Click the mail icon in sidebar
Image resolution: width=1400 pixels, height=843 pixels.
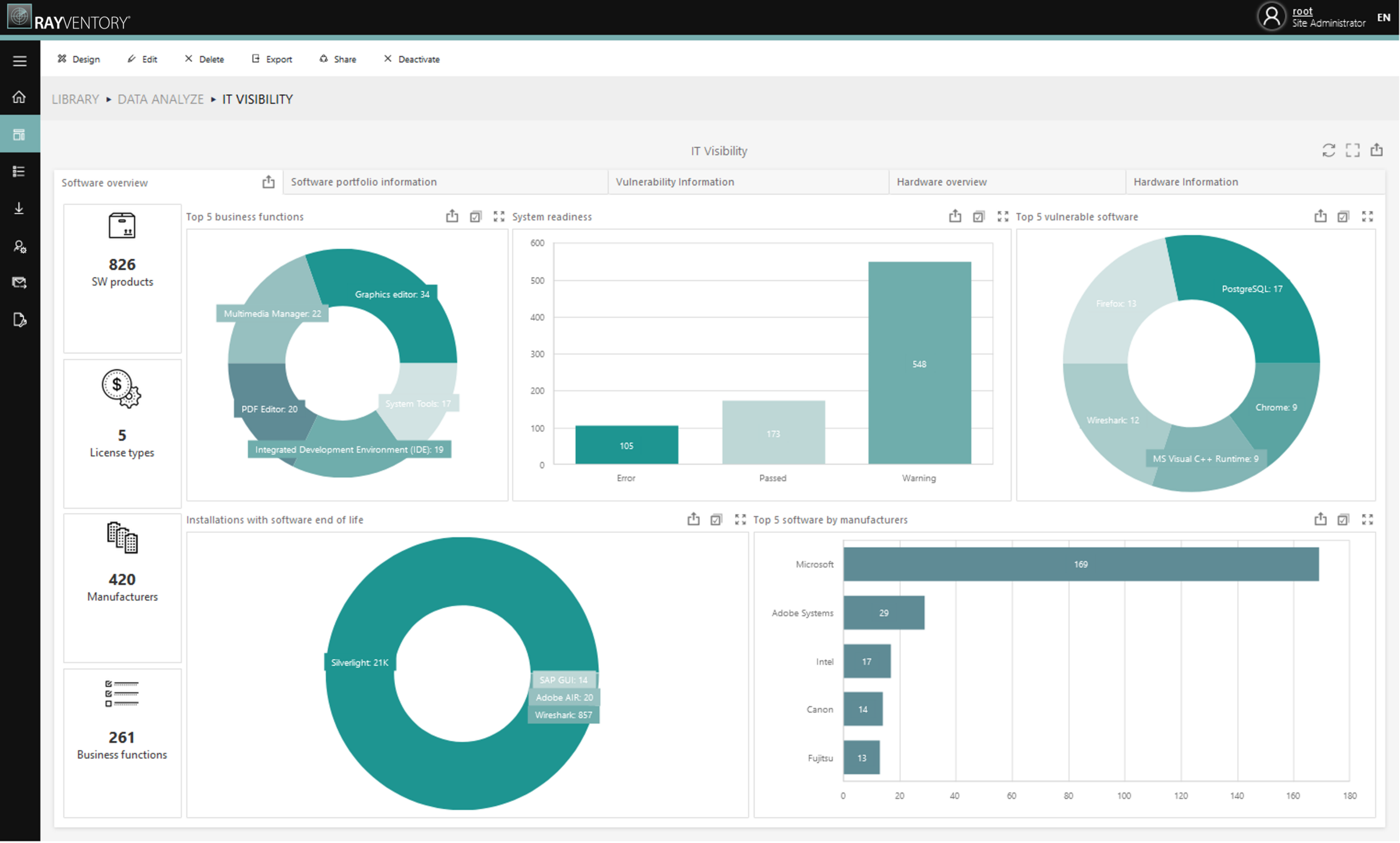click(19, 282)
